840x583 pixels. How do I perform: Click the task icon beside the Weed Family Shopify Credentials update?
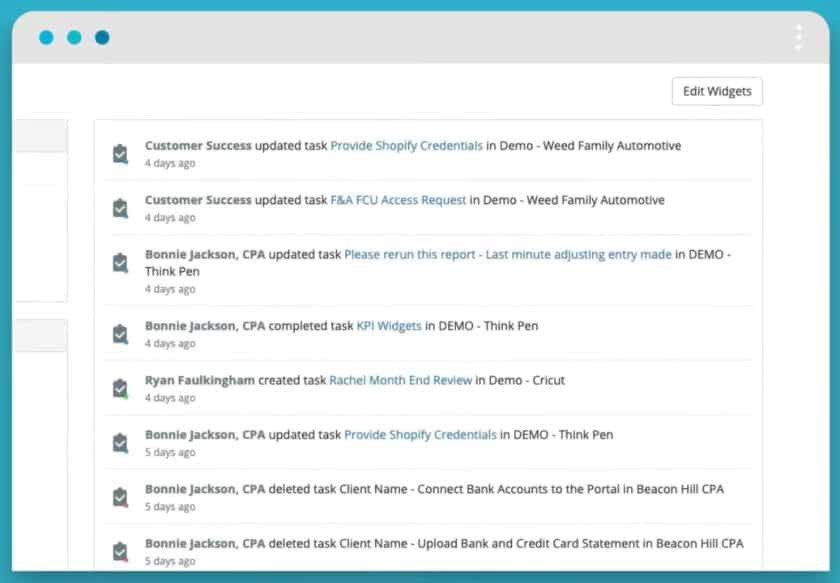121,154
